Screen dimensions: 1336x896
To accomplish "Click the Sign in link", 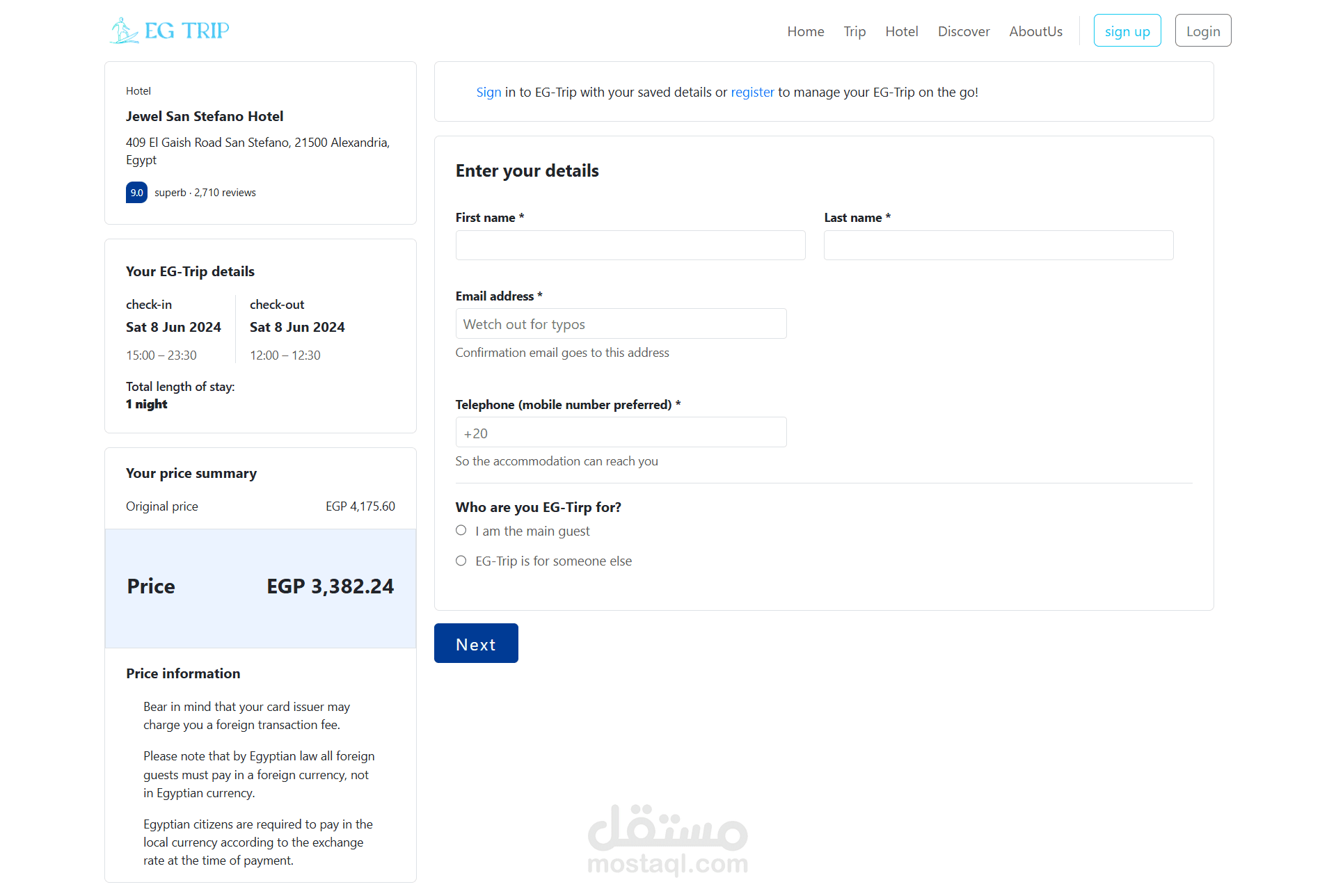I will click(x=488, y=92).
